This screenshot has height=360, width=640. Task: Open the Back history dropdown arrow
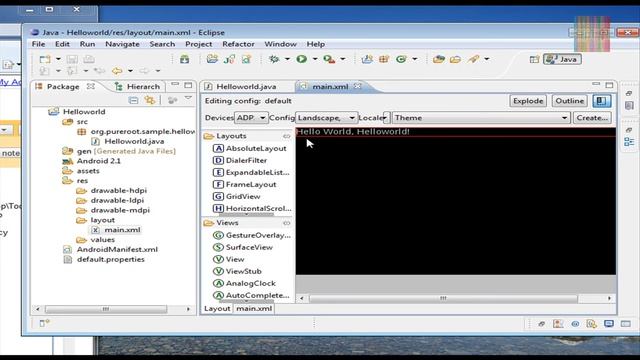click(130, 71)
